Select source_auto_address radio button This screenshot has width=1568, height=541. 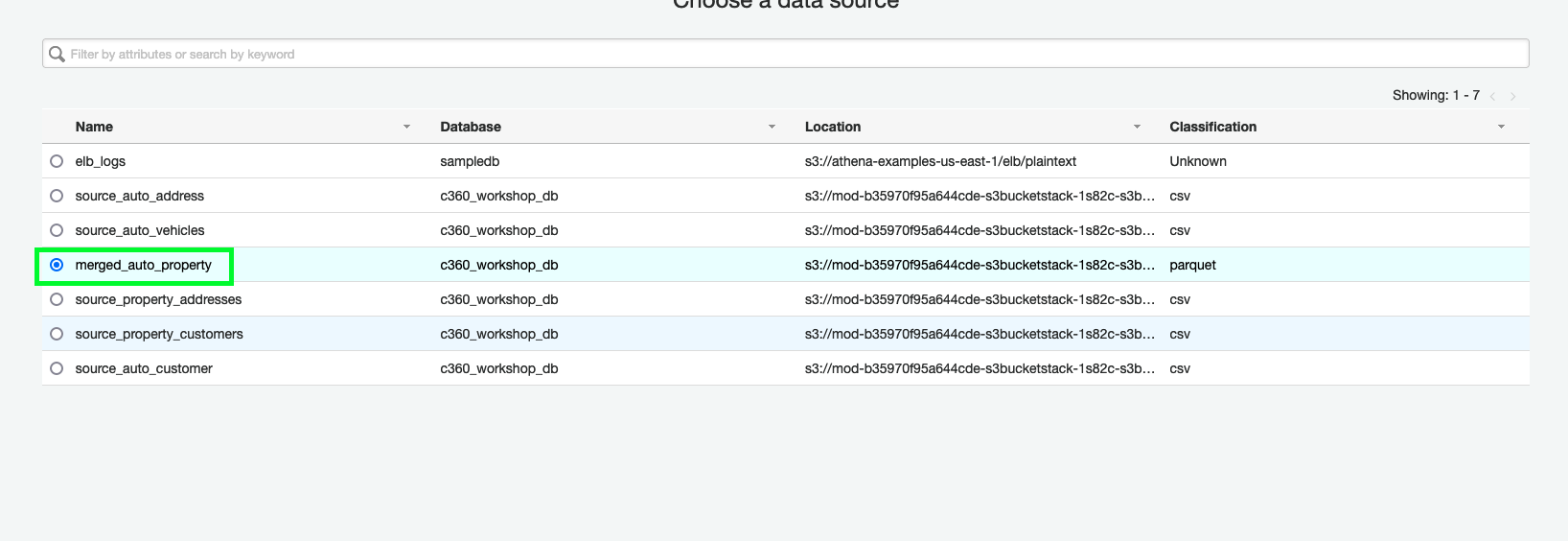click(x=57, y=196)
